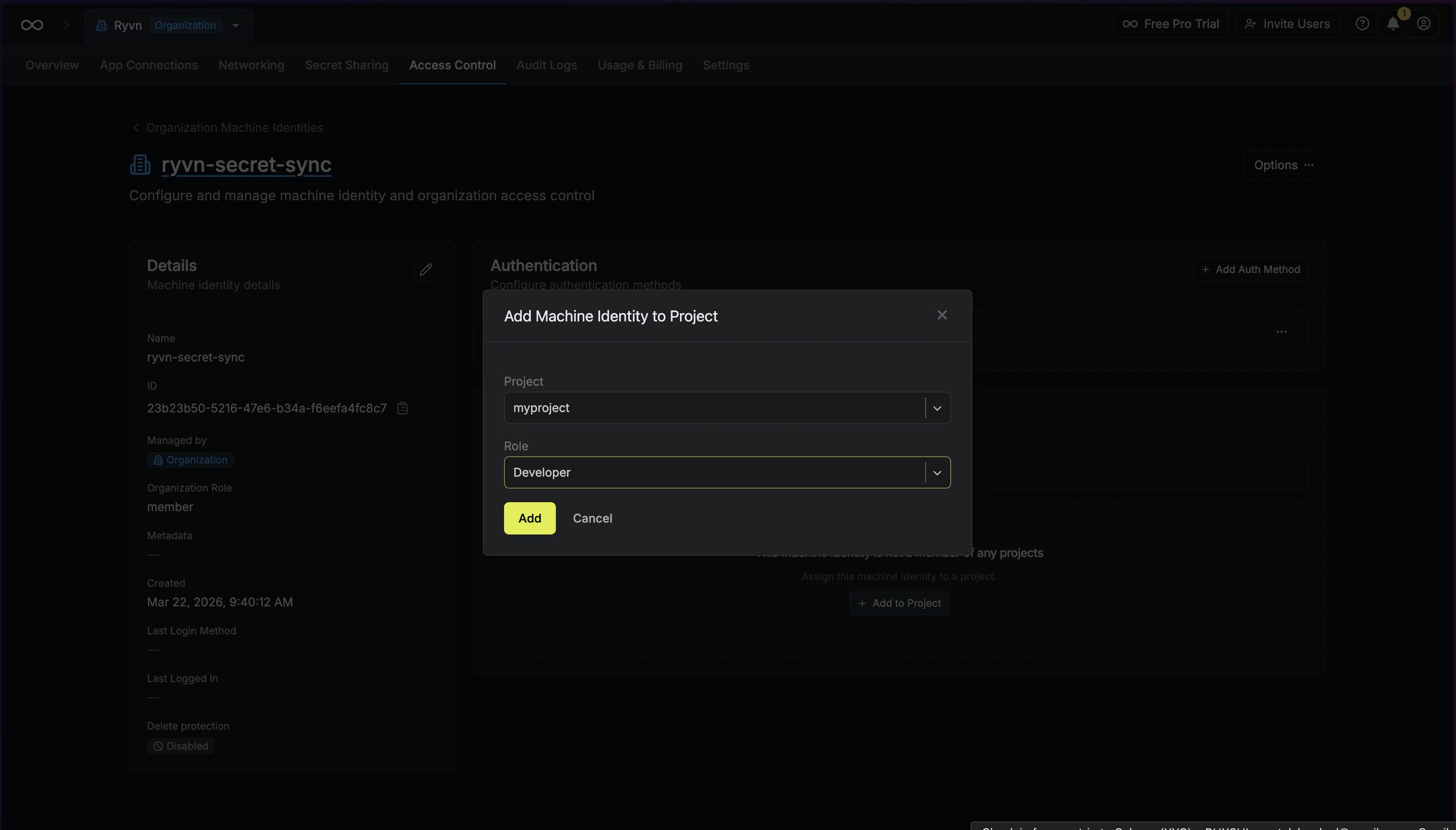Viewport: 1456px width, 830px height.
Task: Click the Free Pro Trial banner
Action: point(1170,23)
